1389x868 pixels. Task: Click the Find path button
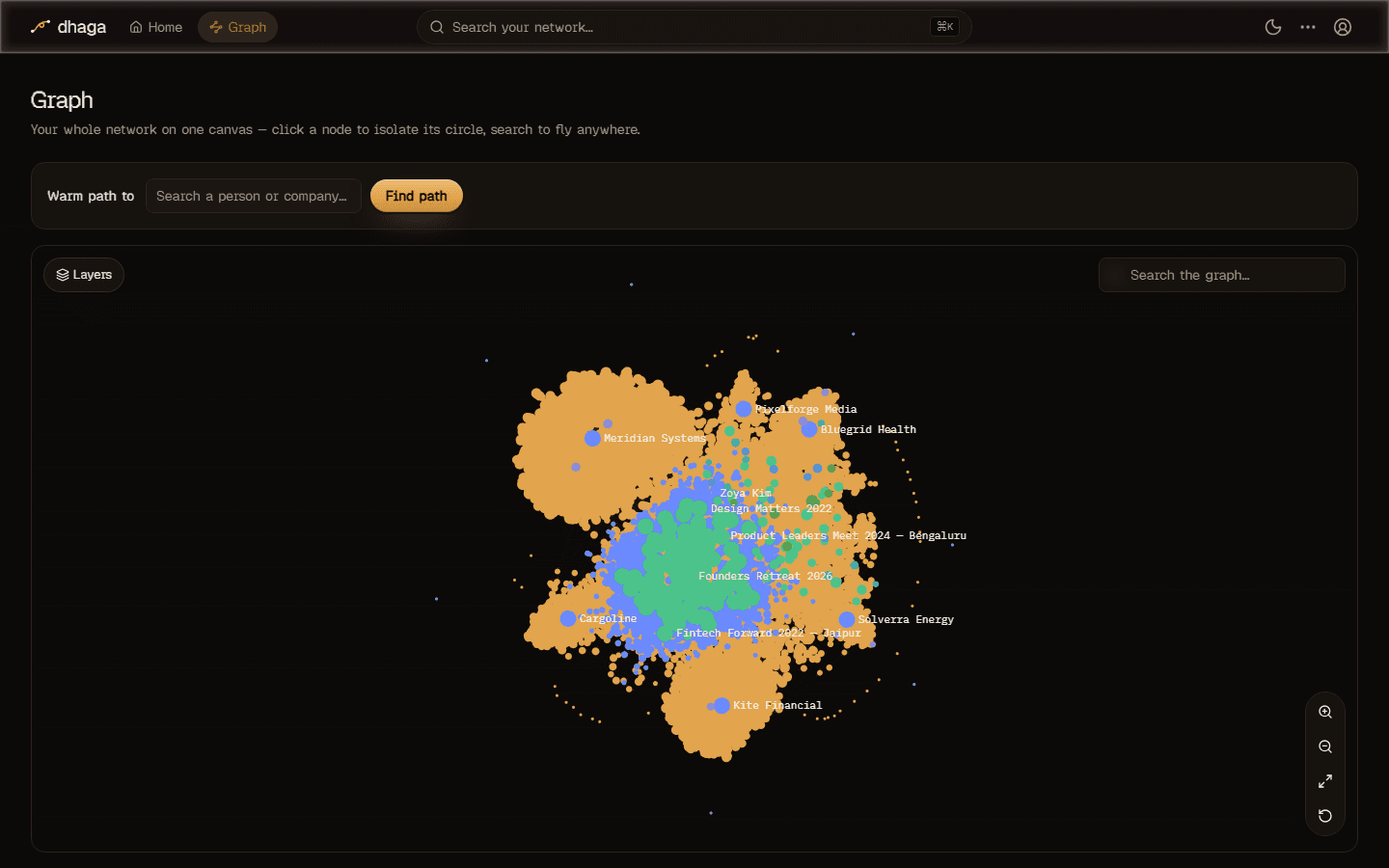pos(417,196)
